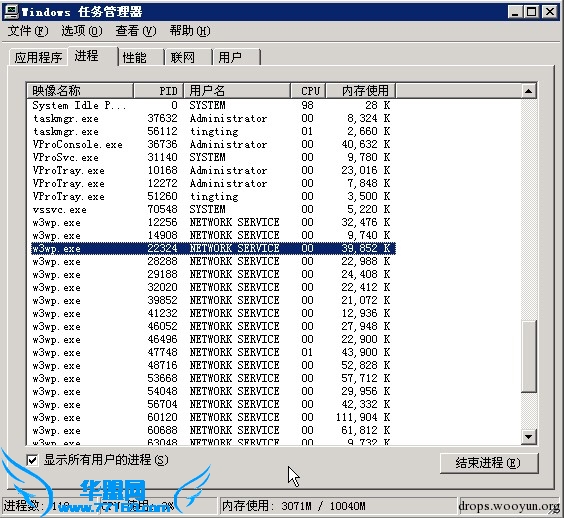Select w3wp.exe with PID 53668
Screen dimensions: 564x518
[x=213, y=378]
